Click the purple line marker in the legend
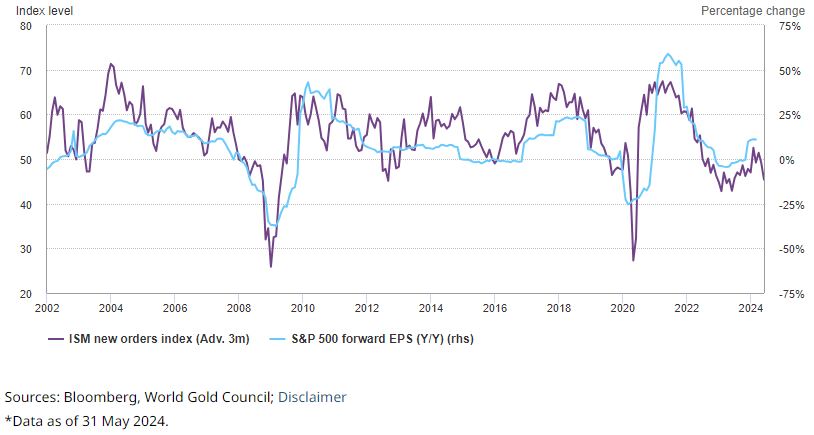Screen dimensions: 814x435 pos(58,339)
